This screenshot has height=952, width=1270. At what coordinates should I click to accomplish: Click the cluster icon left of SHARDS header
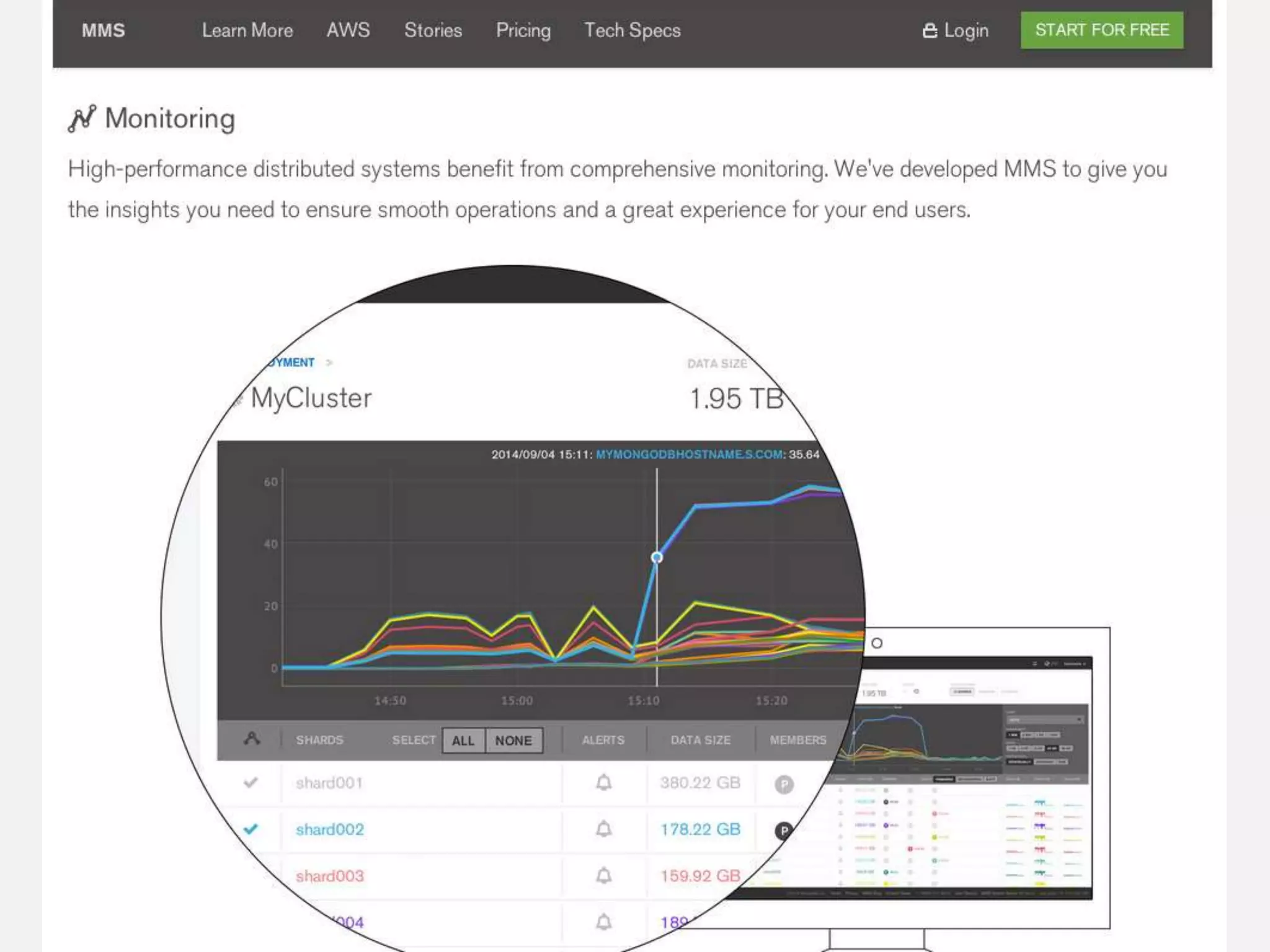[x=252, y=739]
